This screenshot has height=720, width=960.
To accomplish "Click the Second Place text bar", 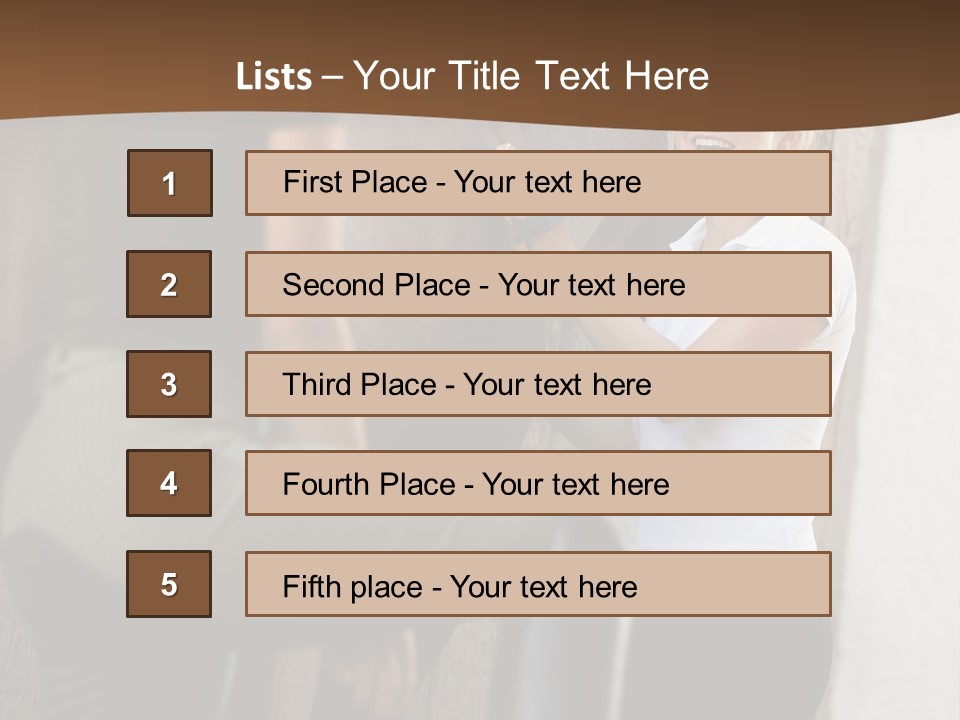I will [538, 284].
